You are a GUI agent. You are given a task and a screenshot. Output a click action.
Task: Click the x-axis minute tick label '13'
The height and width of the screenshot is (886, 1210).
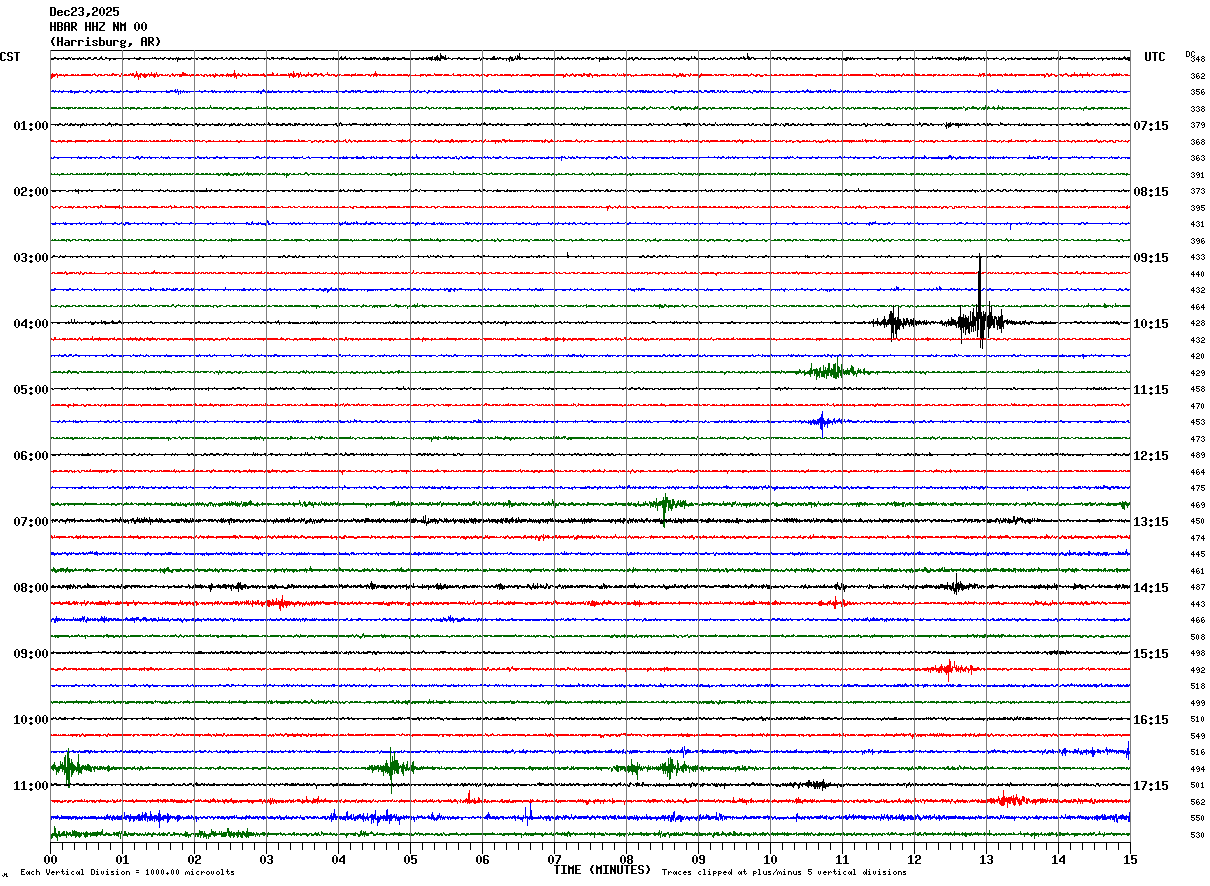tap(986, 859)
